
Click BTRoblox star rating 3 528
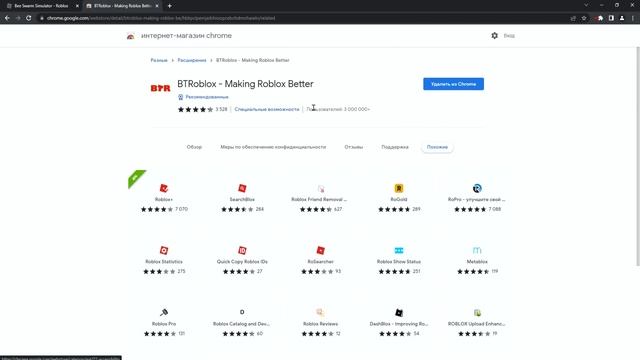point(202,109)
